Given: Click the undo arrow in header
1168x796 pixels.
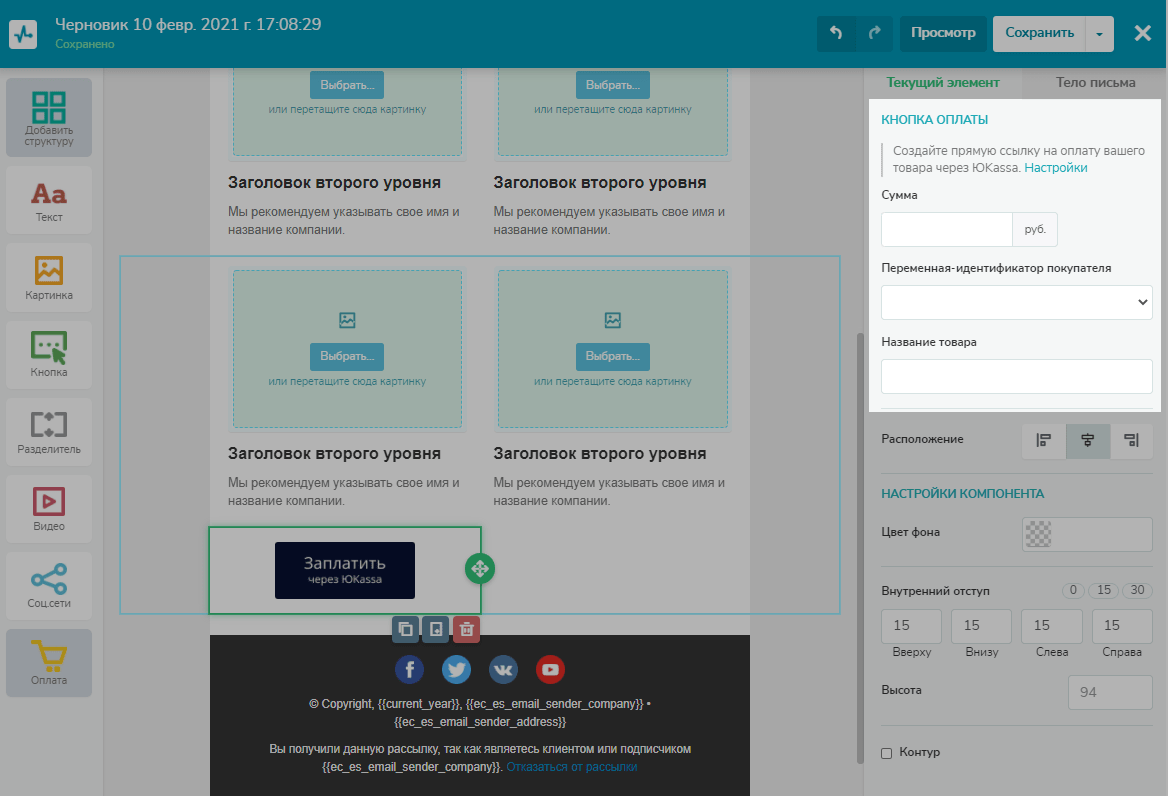Looking at the screenshot, I should (836, 33).
